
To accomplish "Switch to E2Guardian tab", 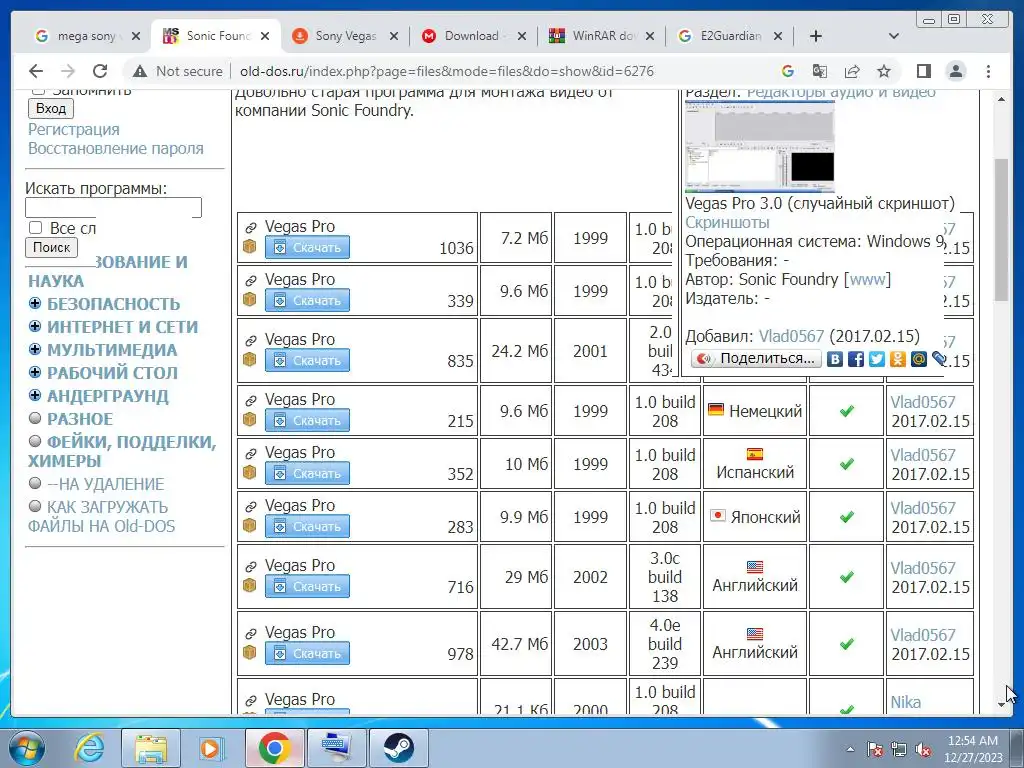I will coord(730,36).
